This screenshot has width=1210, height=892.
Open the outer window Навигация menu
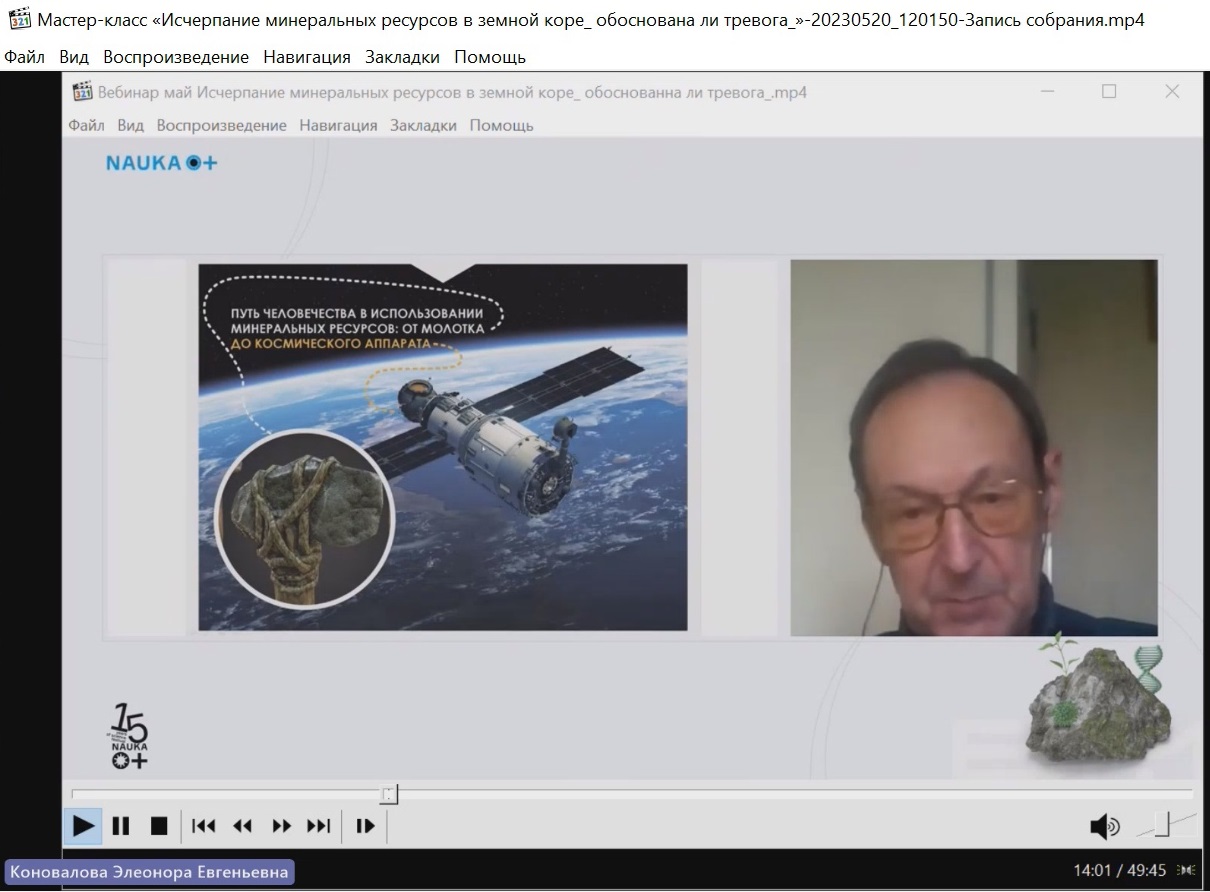click(307, 57)
